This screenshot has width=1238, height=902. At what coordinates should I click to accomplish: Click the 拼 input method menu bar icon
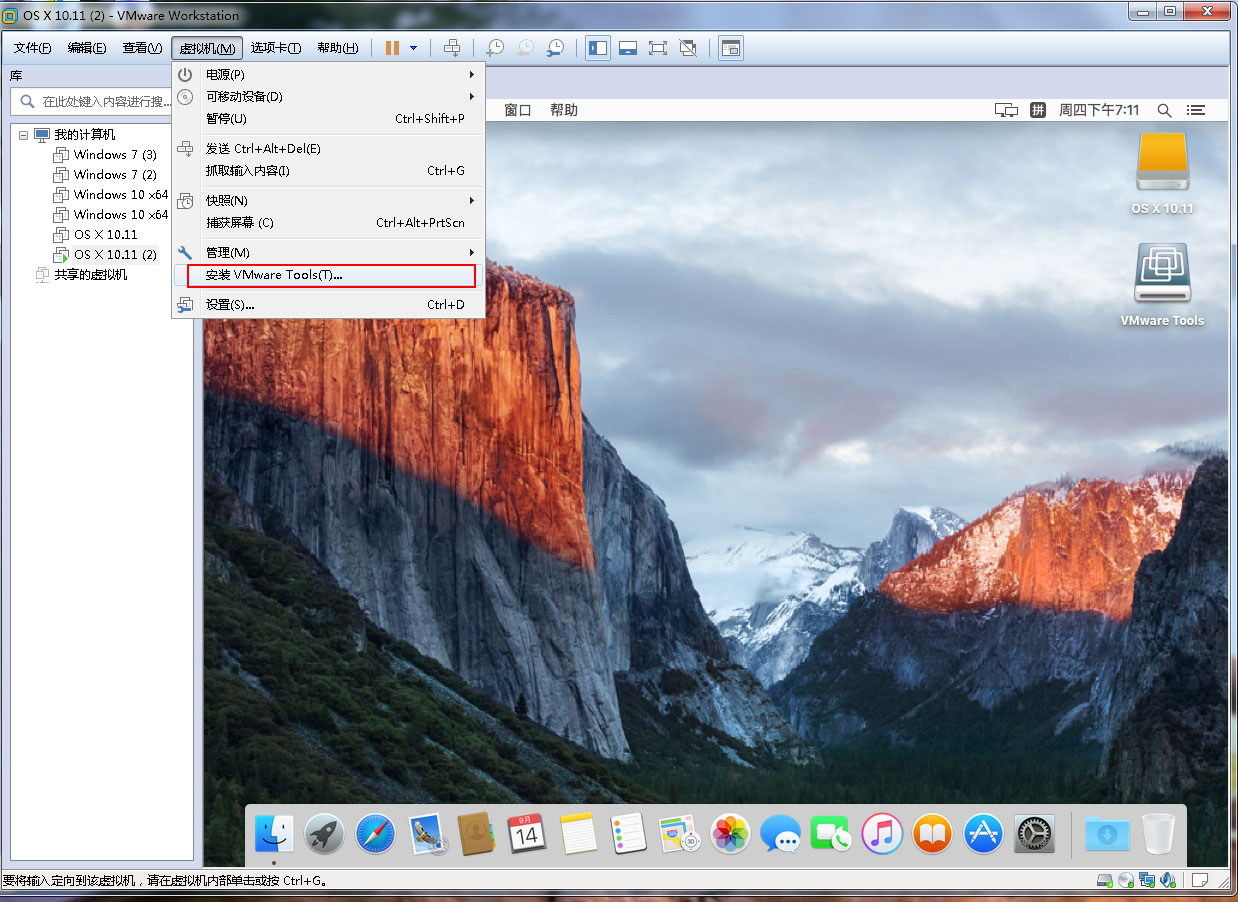click(1038, 110)
